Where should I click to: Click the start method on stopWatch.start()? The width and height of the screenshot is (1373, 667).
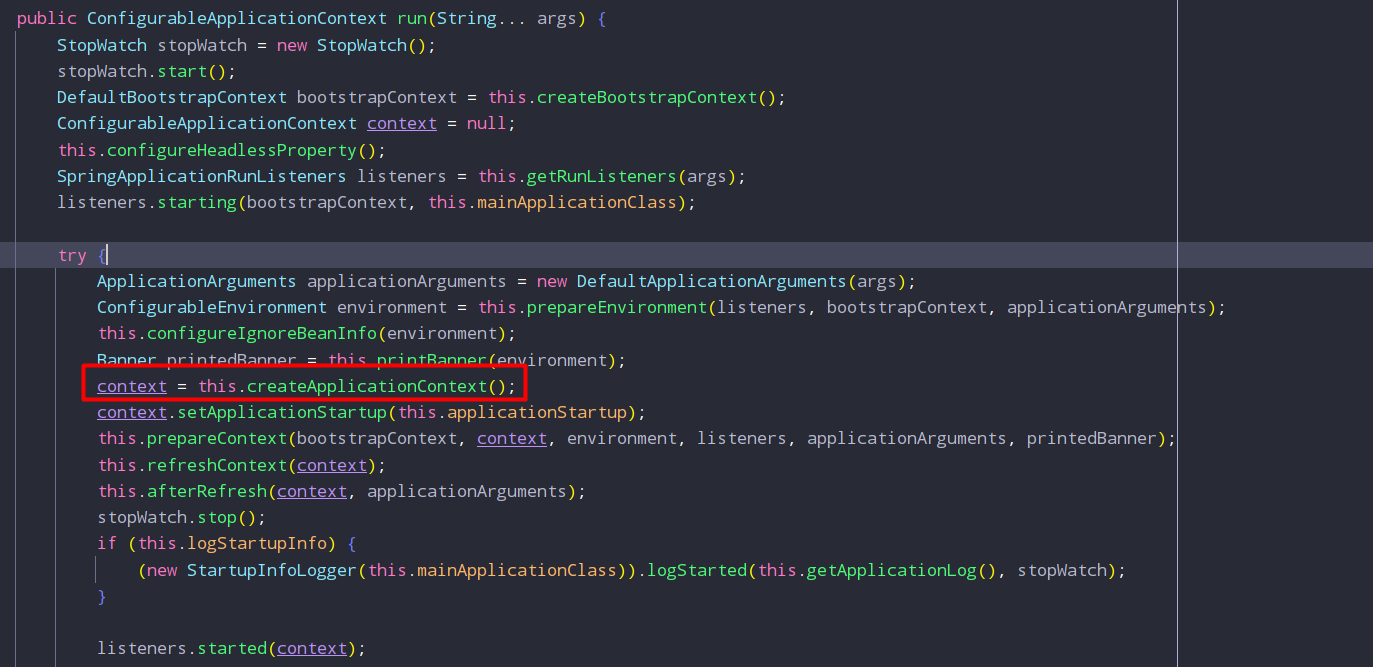[182, 71]
